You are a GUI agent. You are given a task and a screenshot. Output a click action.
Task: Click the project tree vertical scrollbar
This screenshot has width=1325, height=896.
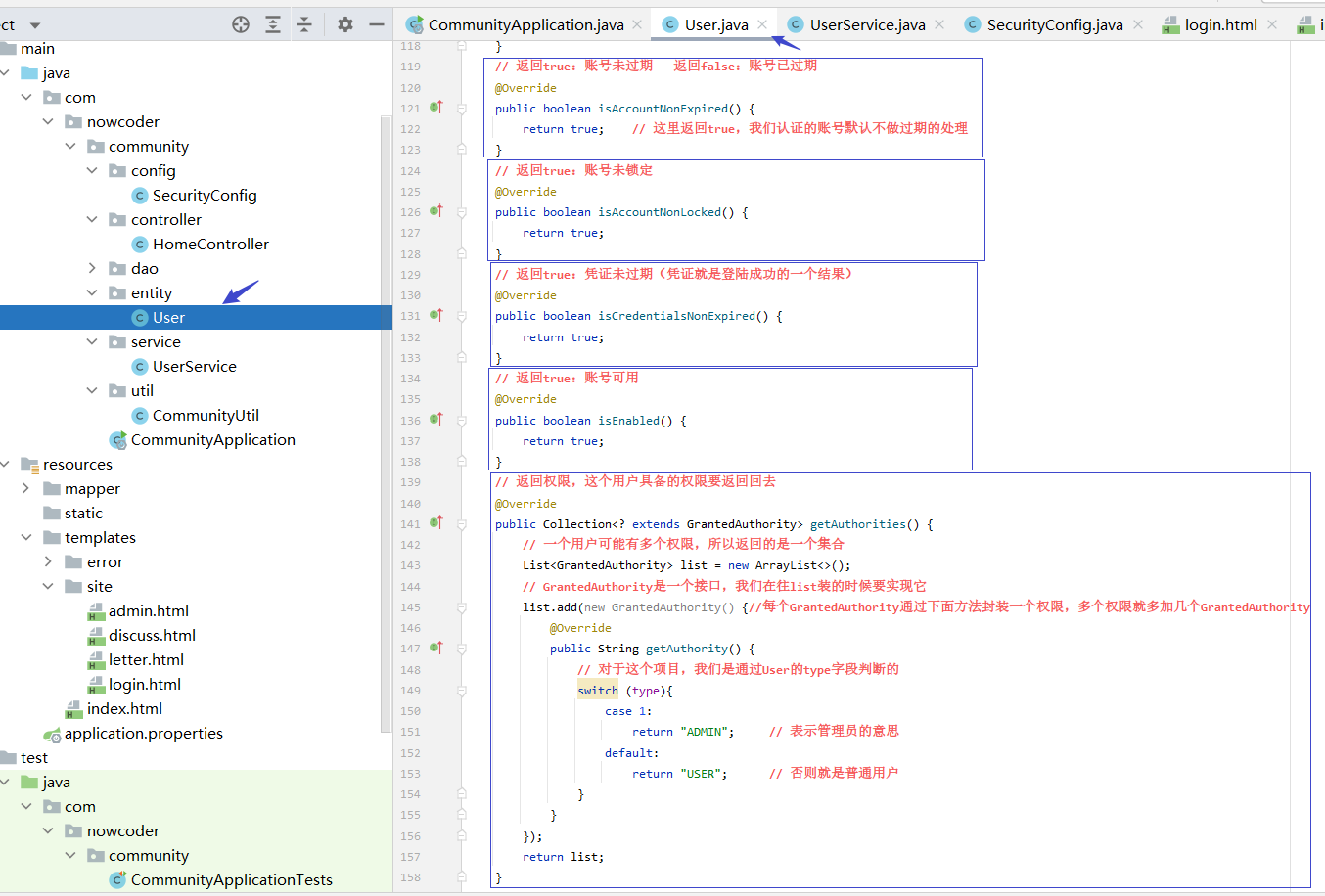click(x=386, y=423)
